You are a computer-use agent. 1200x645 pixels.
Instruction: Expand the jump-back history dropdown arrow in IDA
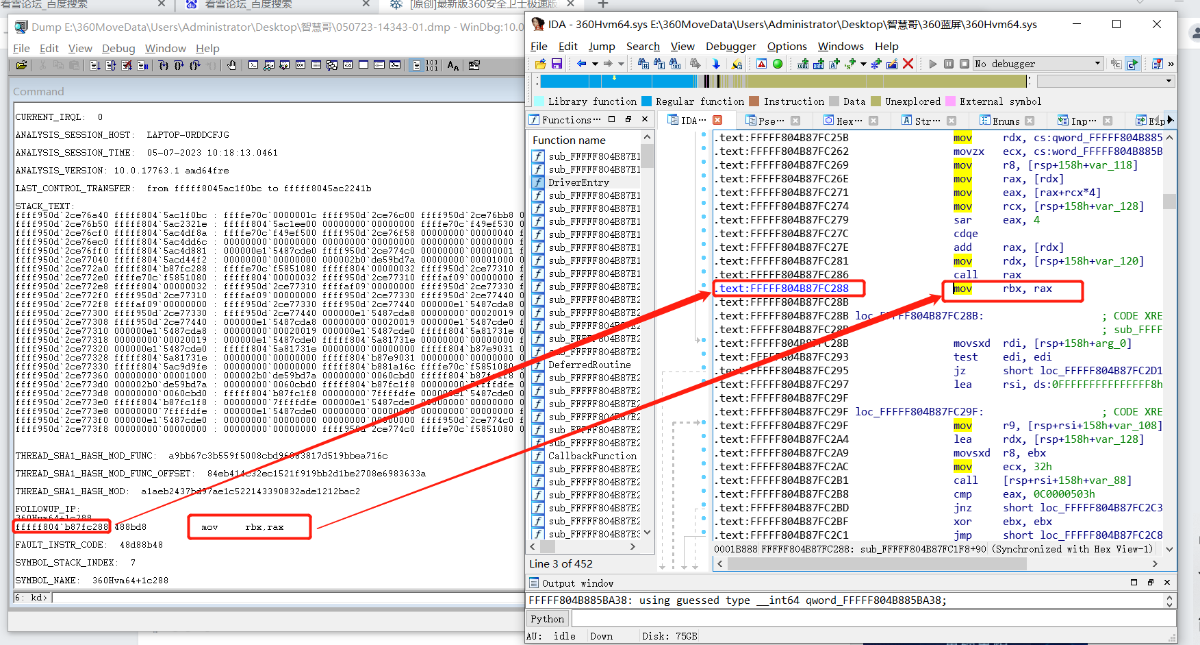(595, 63)
